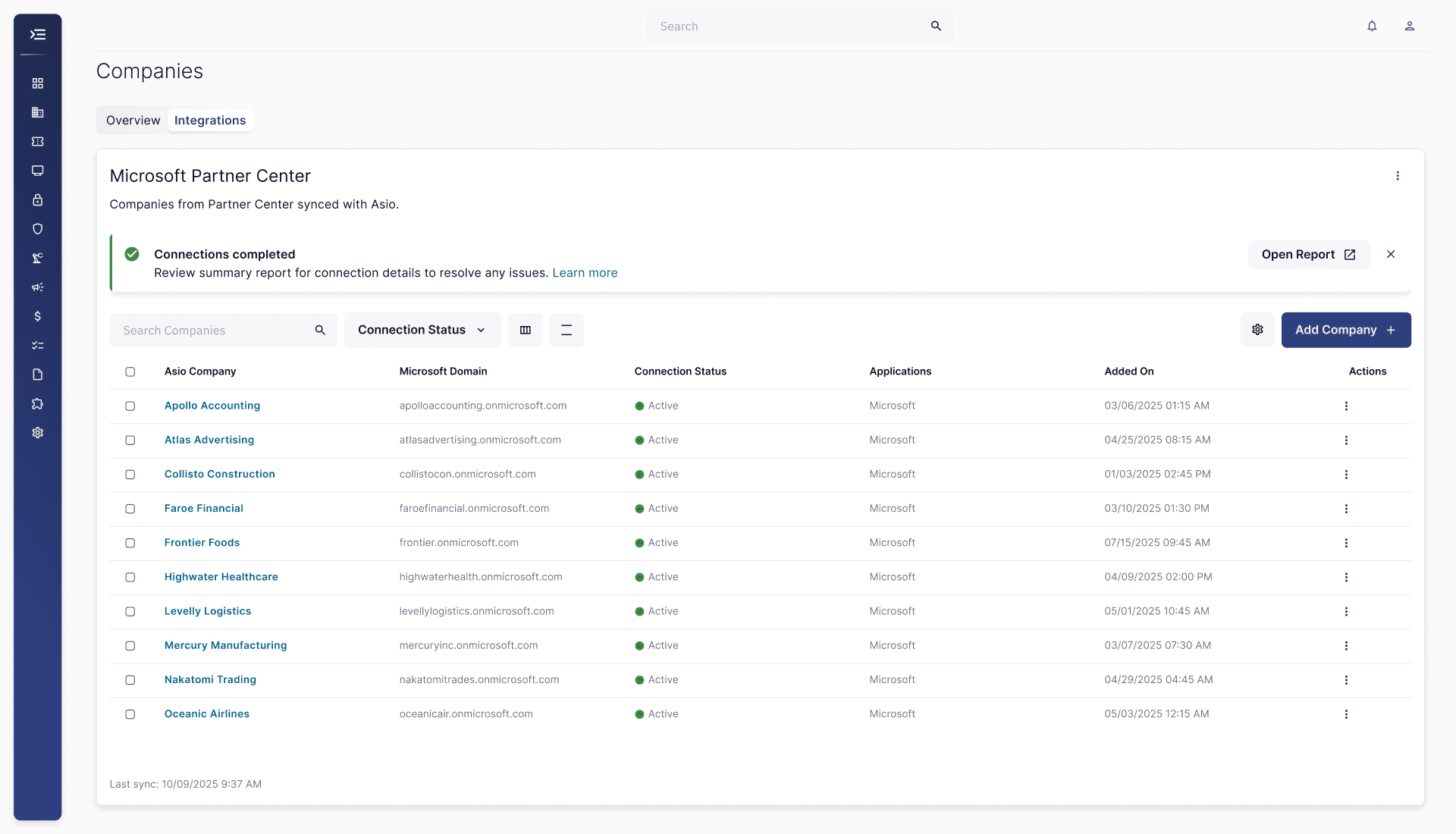1456x834 pixels.
Task: Open actions menu for Atlas Advertising
Action: 1346,441
